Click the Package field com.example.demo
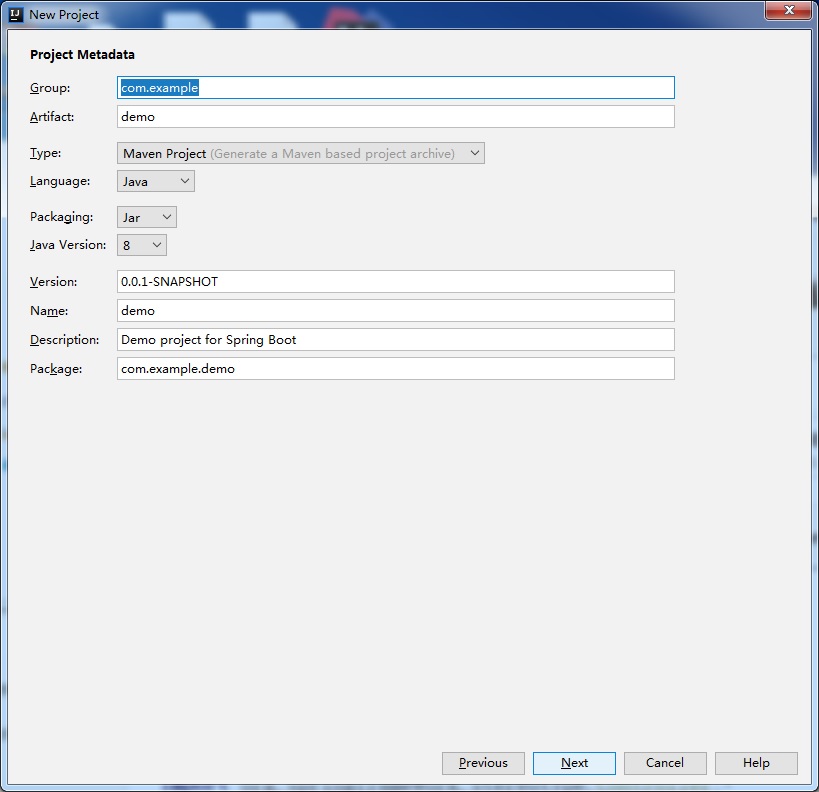The width and height of the screenshot is (819, 792). 395,369
